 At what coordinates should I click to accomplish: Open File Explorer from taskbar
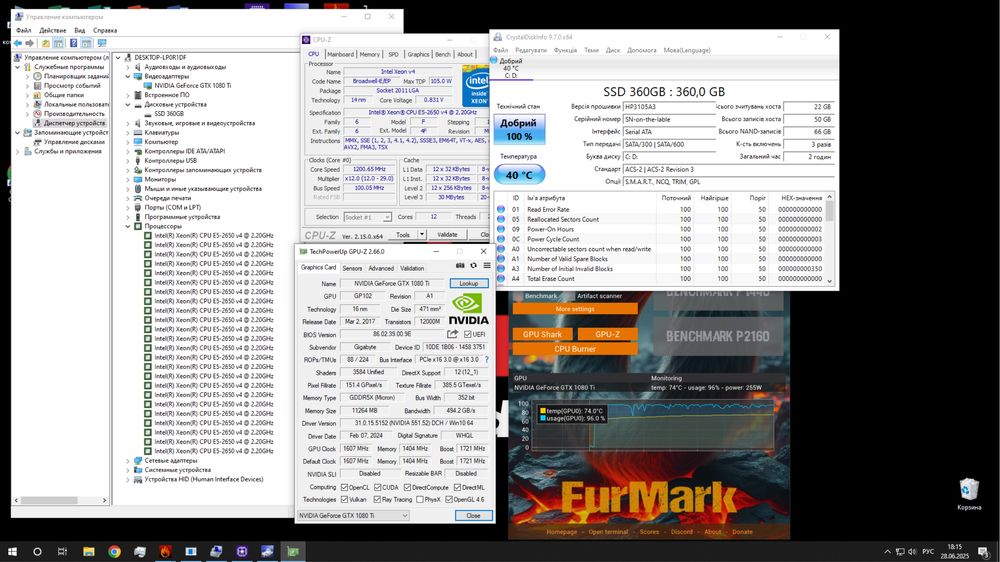coord(89,552)
